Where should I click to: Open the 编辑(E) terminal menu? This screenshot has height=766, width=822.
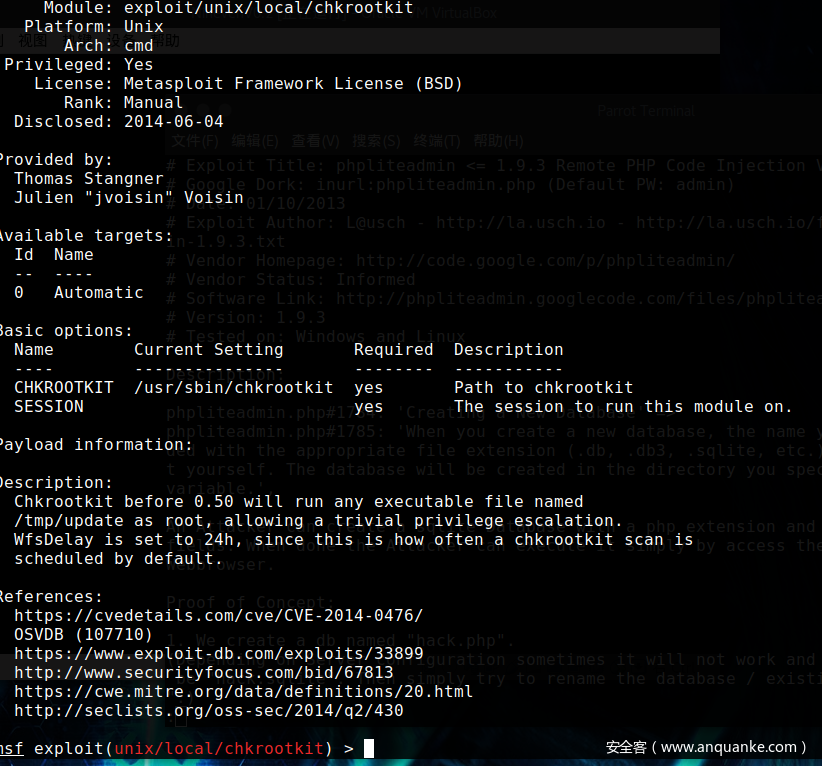(x=255, y=141)
